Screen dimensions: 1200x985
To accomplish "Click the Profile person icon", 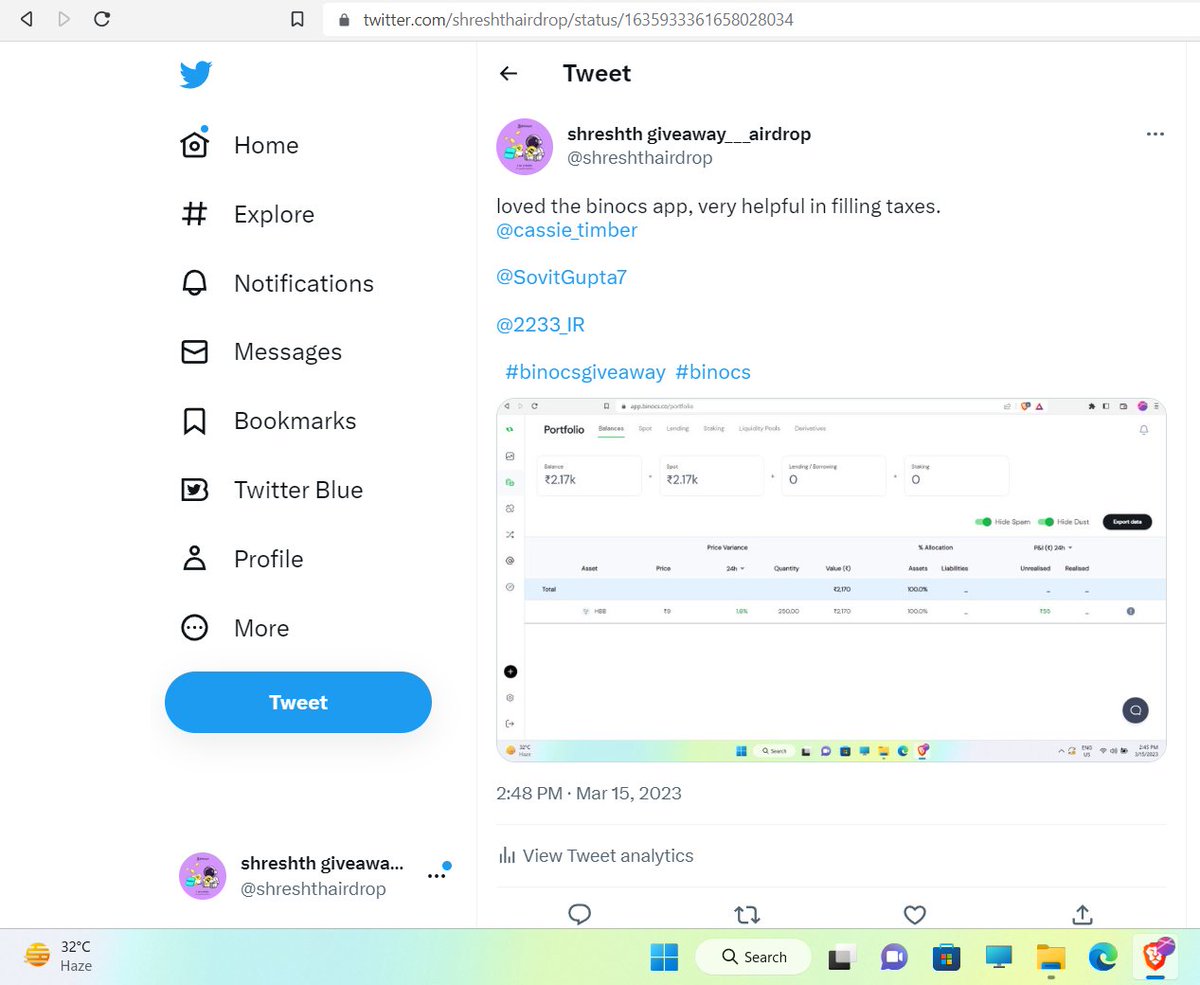I will tap(194, 559).
